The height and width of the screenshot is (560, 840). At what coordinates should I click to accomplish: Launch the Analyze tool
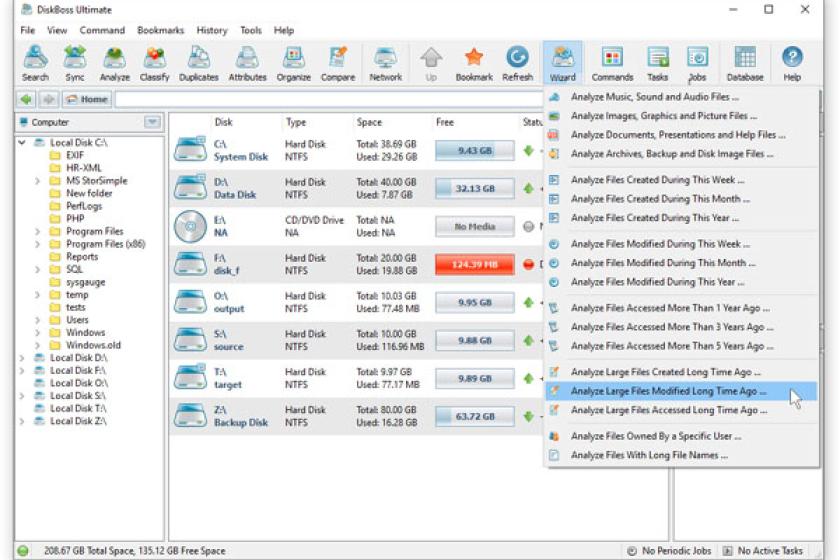pos(115,64)
